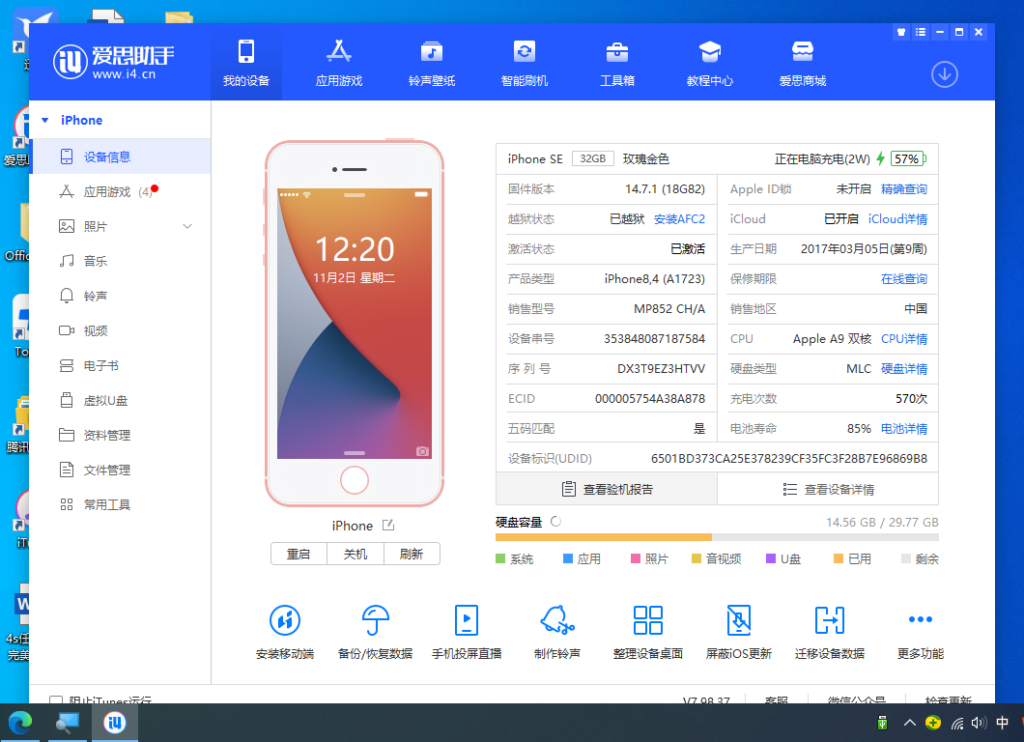The image size is (1024, 742).
Task: Click the green 系统 legend swatch
Action: [x=500, y=558]
